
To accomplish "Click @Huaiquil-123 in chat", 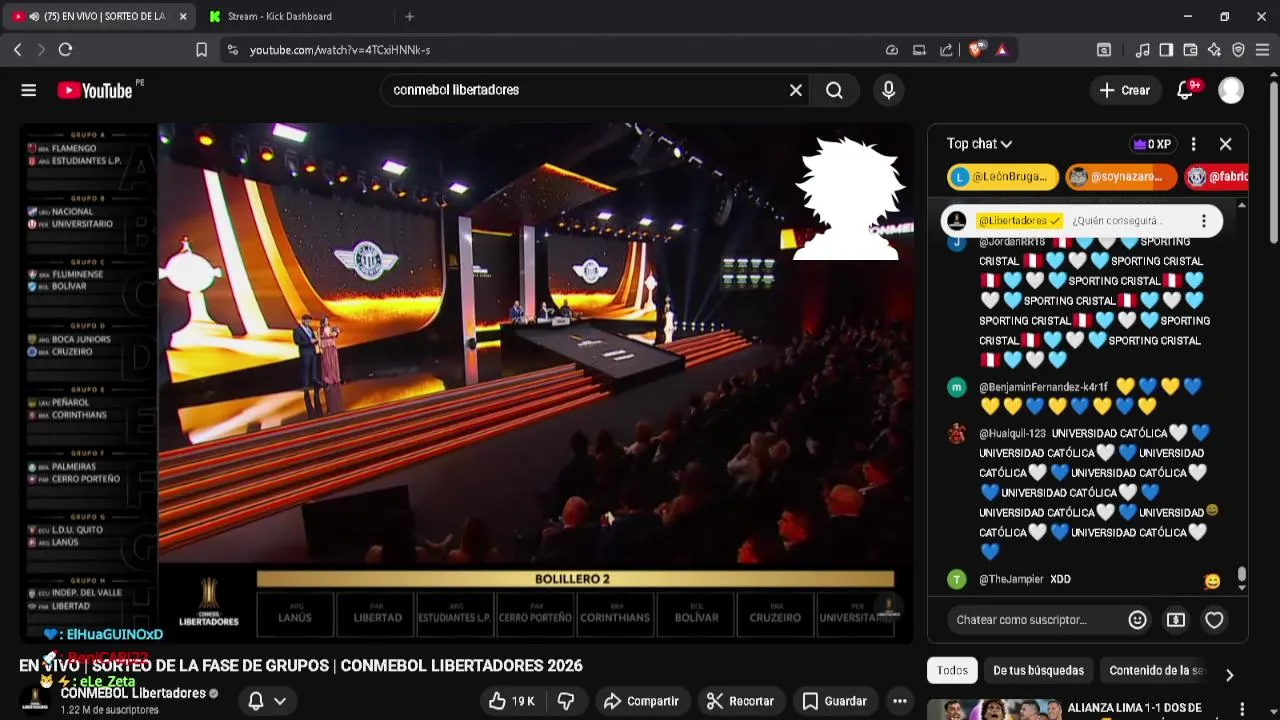I will 1012,433.
